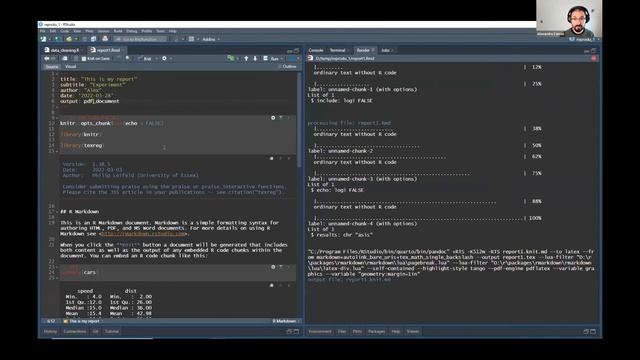Image resolution: width=640 pixels, height=360 pixels.
Task: Select the Viewer tab
Action: [x=413, y=331]
